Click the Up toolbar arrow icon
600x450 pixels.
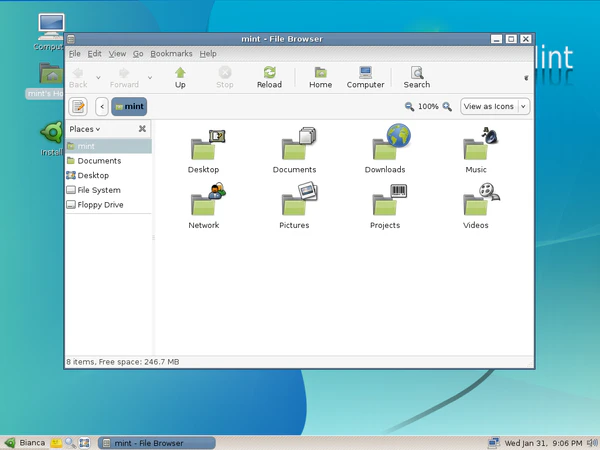pos(180,73)
